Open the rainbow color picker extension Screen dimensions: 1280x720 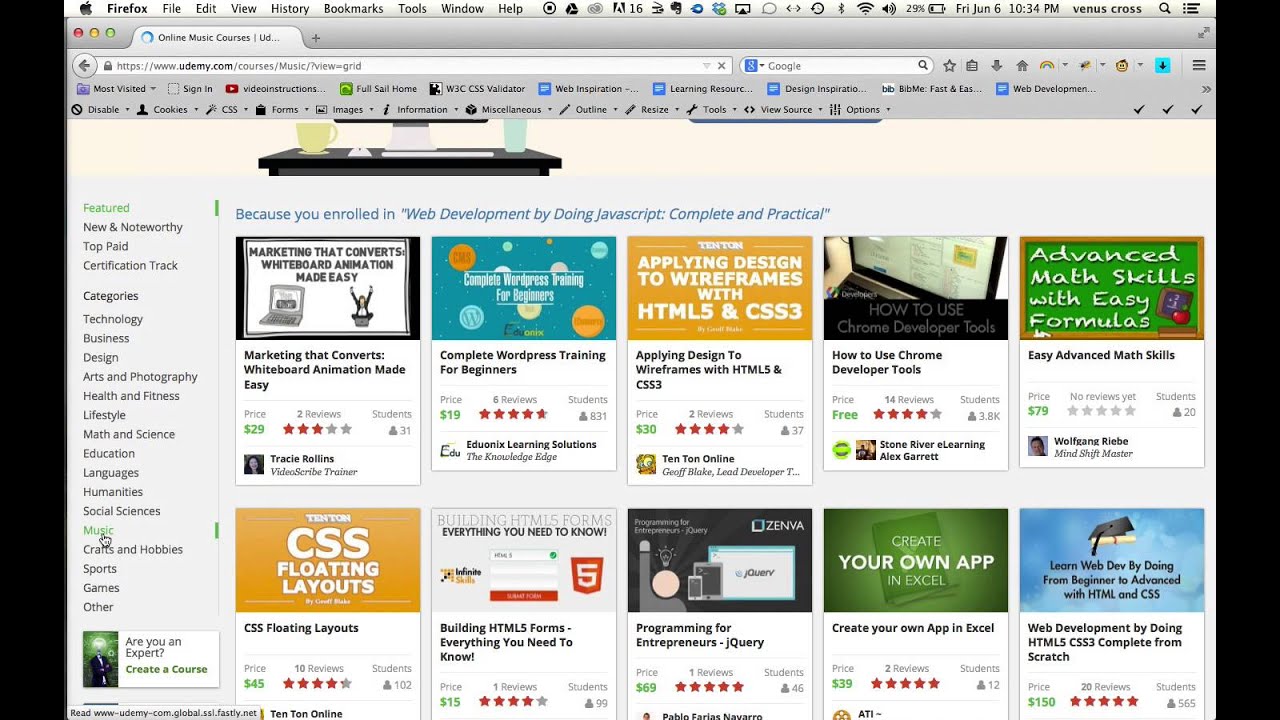(1047, 65)
